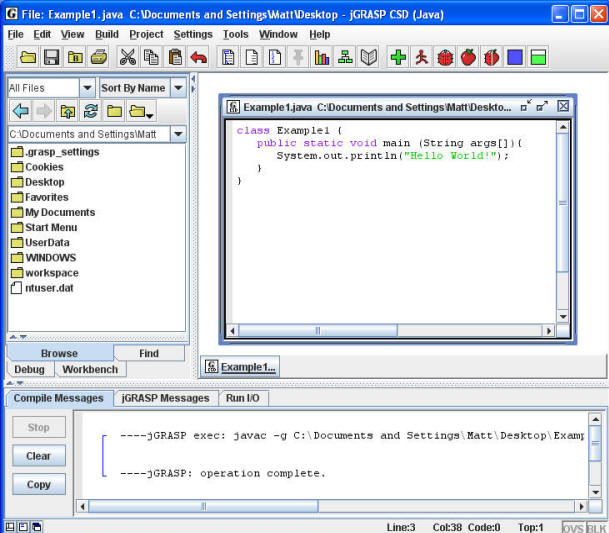Viewport: 609px width, 533px height.
Task: Click the Print toolbar icon
Action: 99,57
